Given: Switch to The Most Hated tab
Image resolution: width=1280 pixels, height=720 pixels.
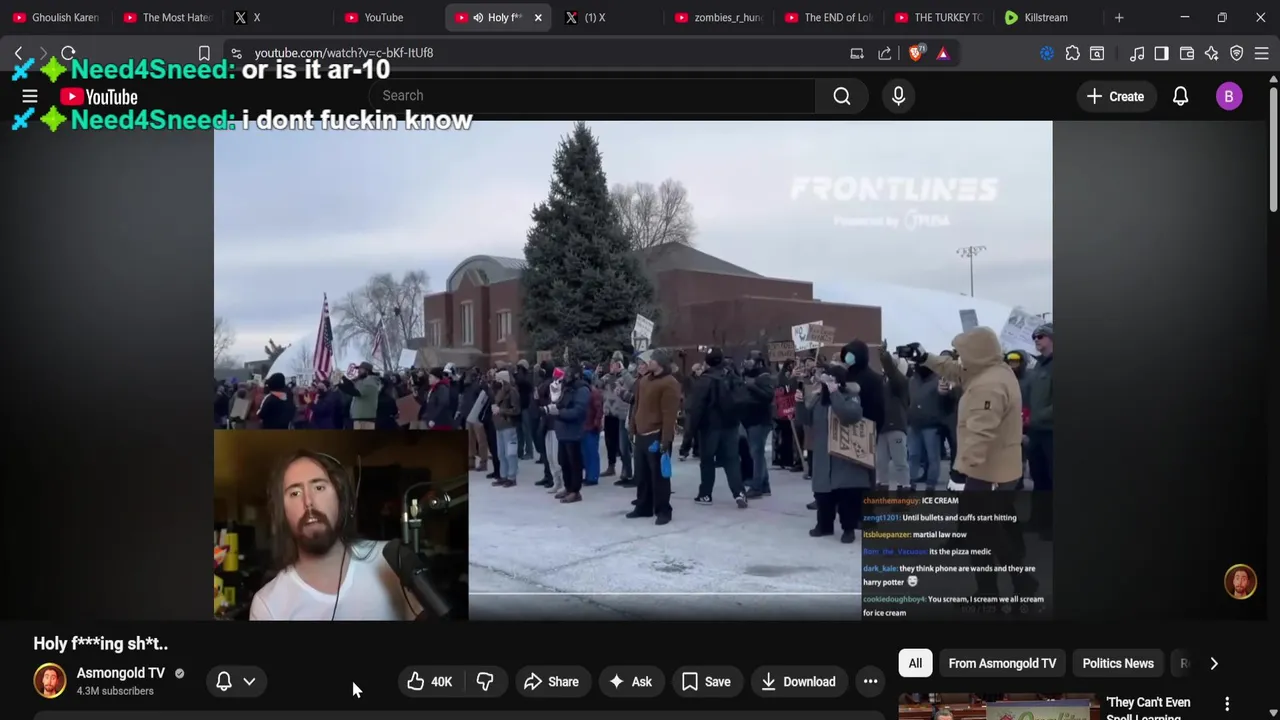Looking at the screenshot, I should 168,17.
